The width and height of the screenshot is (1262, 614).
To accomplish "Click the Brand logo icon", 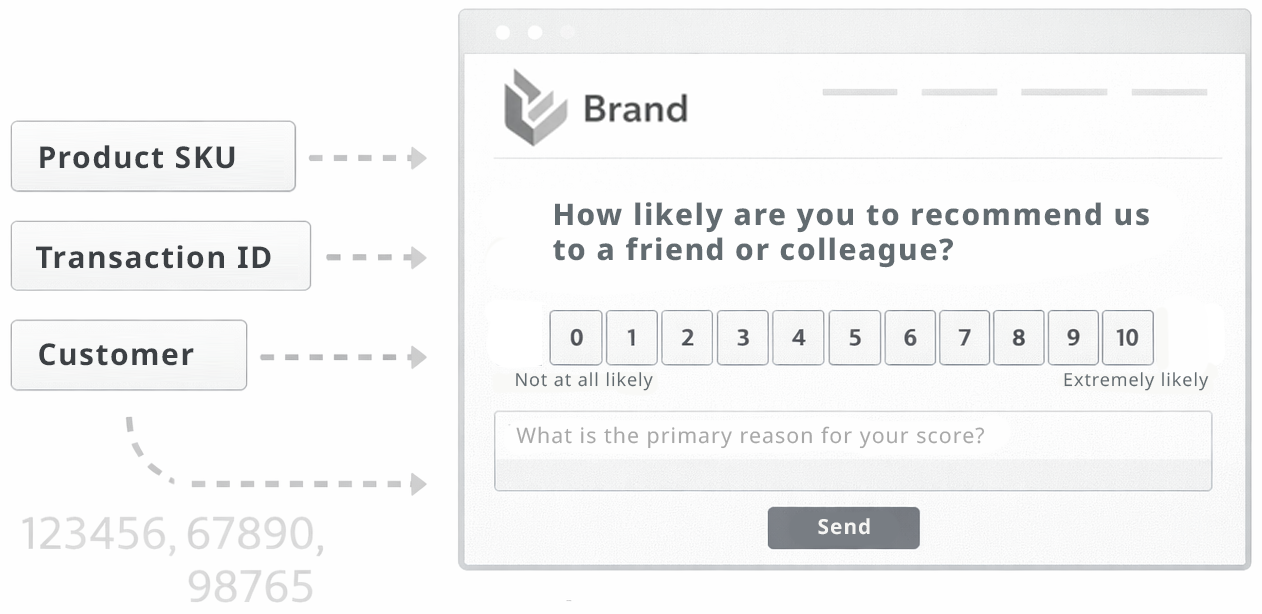I will click(537, 105).
